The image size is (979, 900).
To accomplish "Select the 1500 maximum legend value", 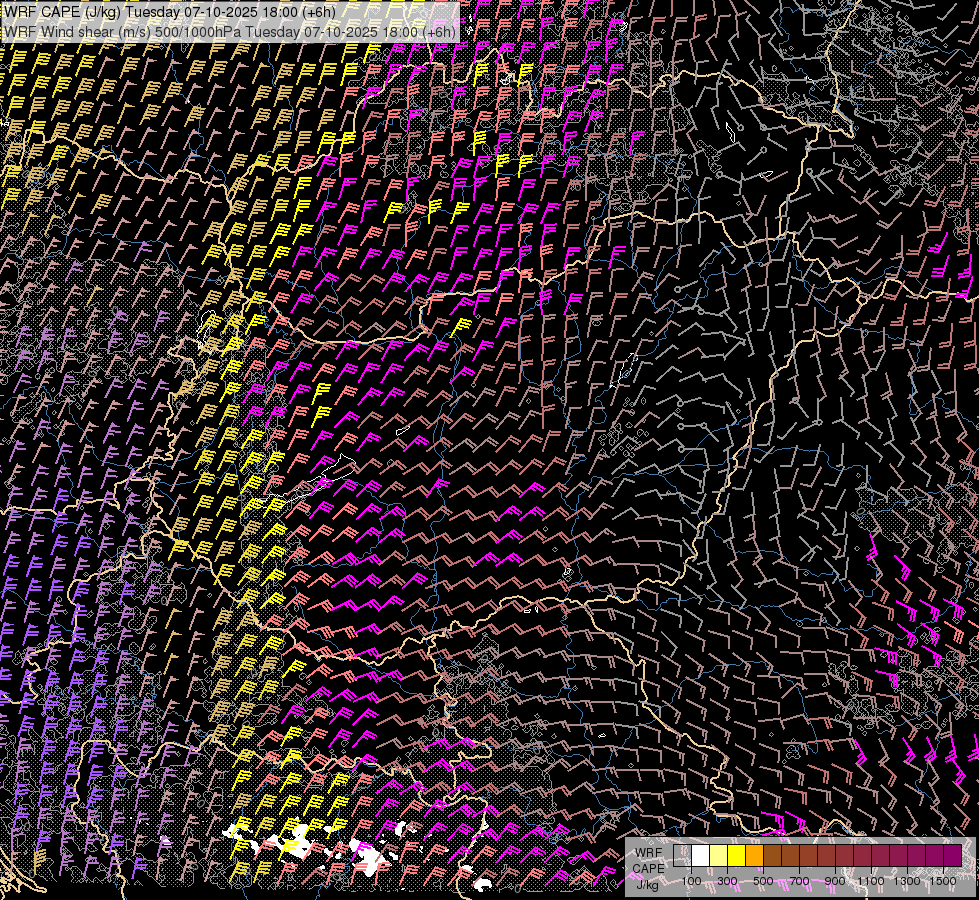I will (x=942, y=881).
